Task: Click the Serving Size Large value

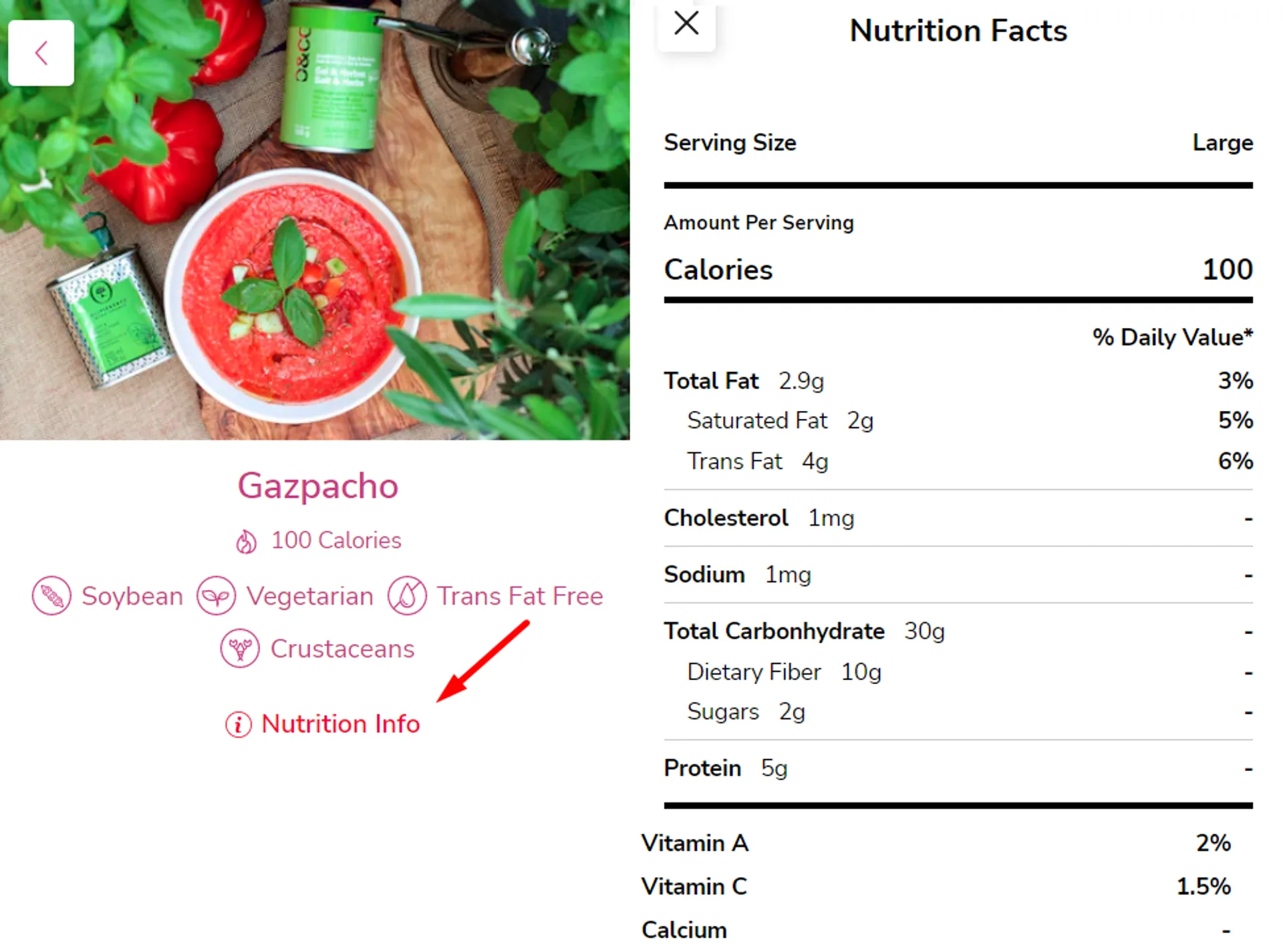Action: (1223, 142)
